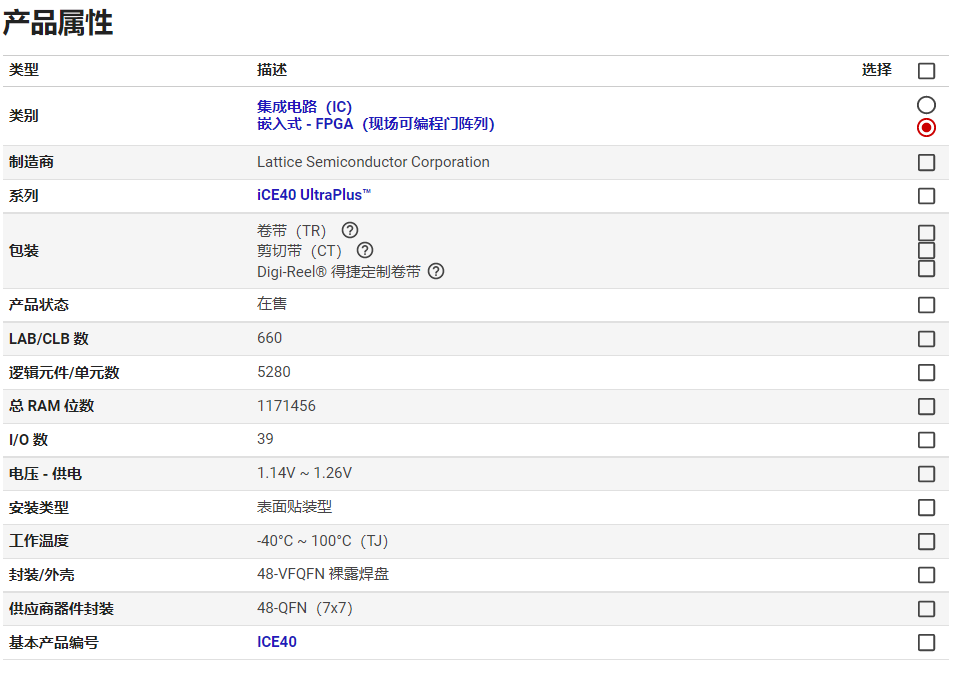Screen dimensions: 959x675
Task: Check the 卷带 (TR) packaging checkbox
Action: [926, 233]
